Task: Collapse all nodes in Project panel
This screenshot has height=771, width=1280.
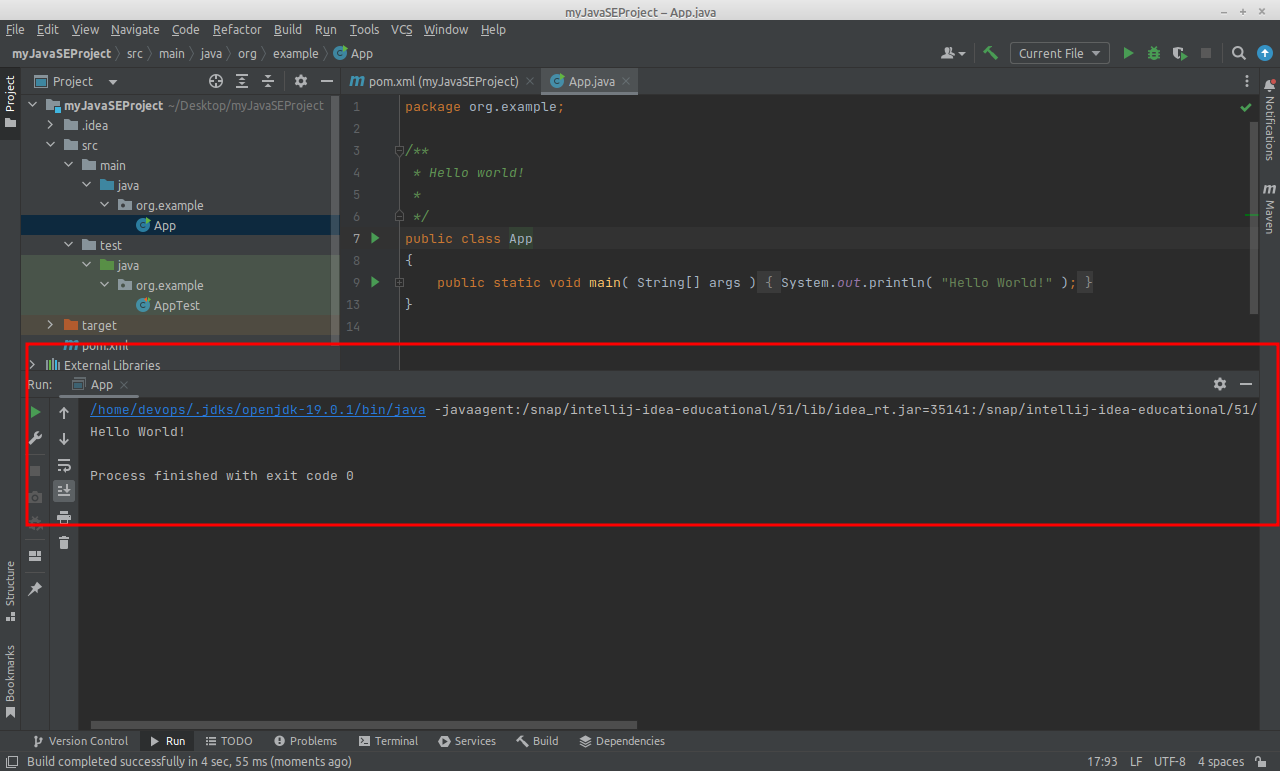Action: (268, 81)
